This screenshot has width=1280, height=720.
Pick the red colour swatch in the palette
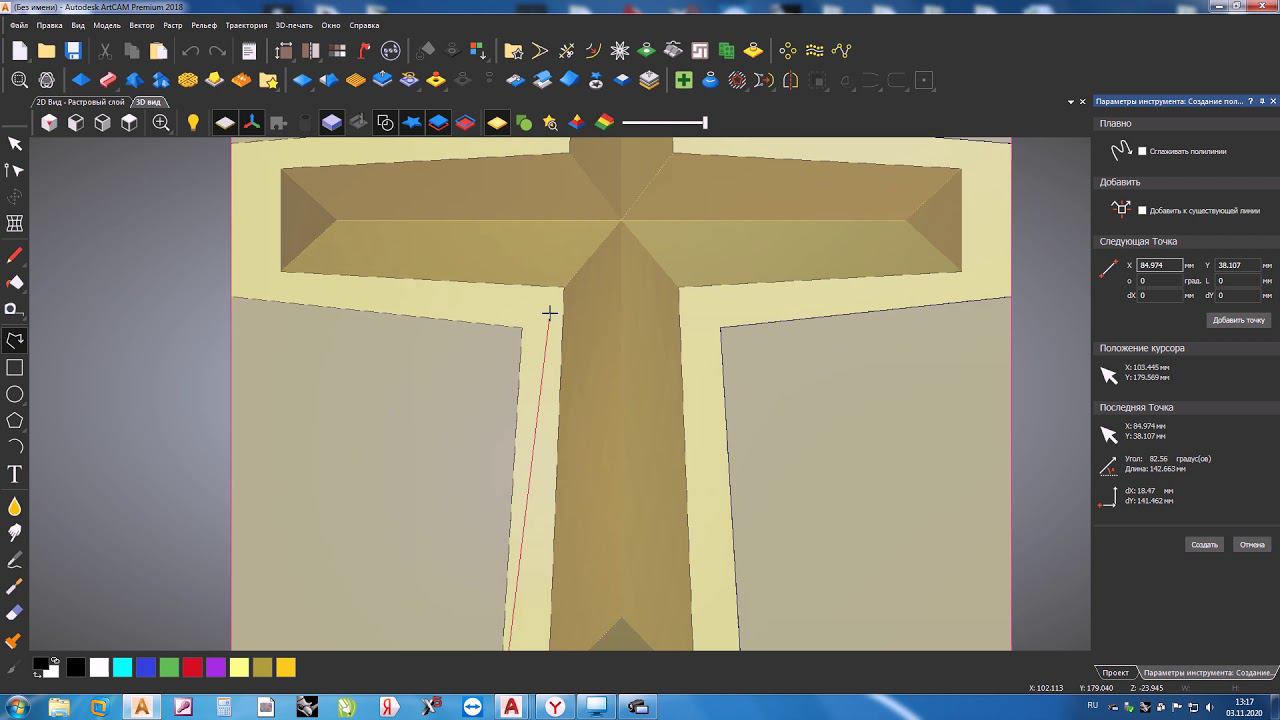[192, 668]
